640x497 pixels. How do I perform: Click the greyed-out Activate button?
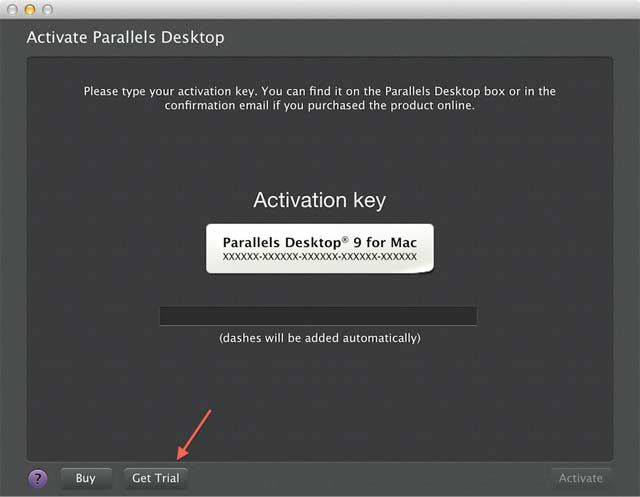click(580, 478)
